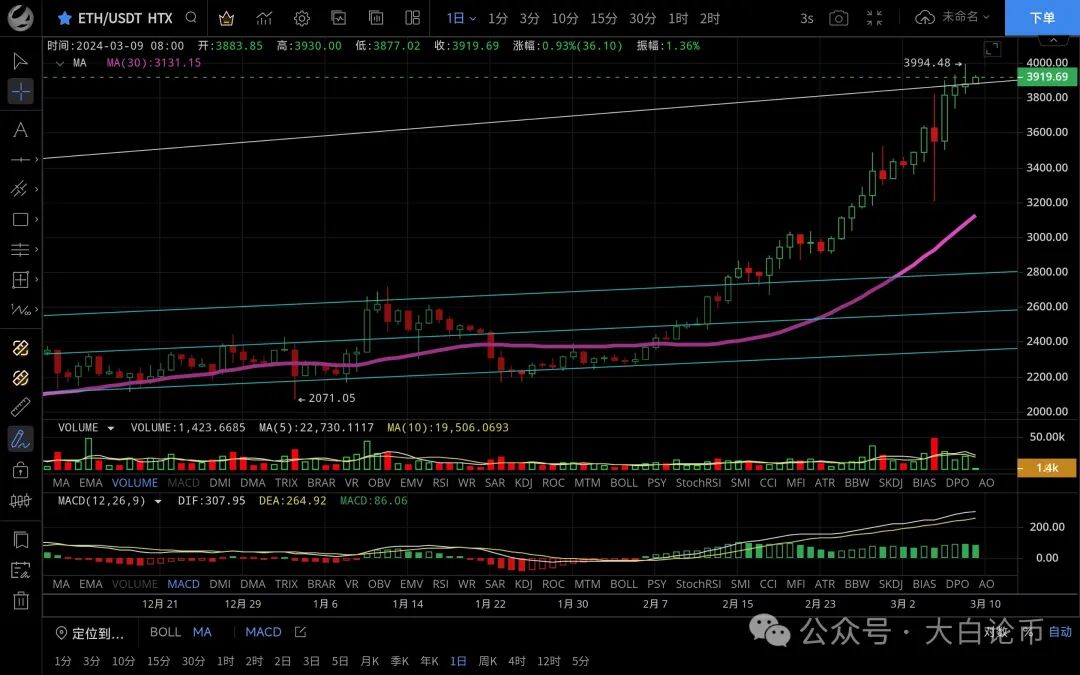The image size is (1080, 675).
Task: Toggle the favorite star for ETH/USDT
Action: (64, 18)
